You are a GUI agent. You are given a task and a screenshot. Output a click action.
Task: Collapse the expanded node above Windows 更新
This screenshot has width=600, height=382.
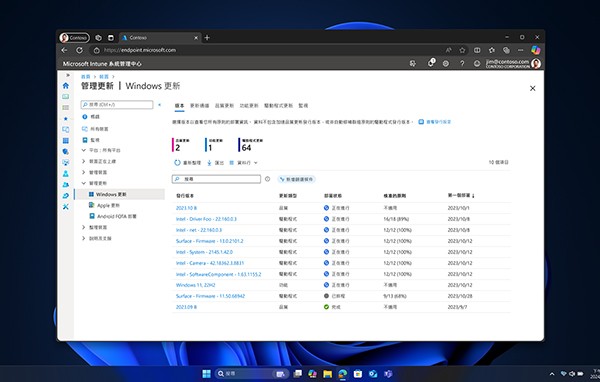(x=83, y=183)
